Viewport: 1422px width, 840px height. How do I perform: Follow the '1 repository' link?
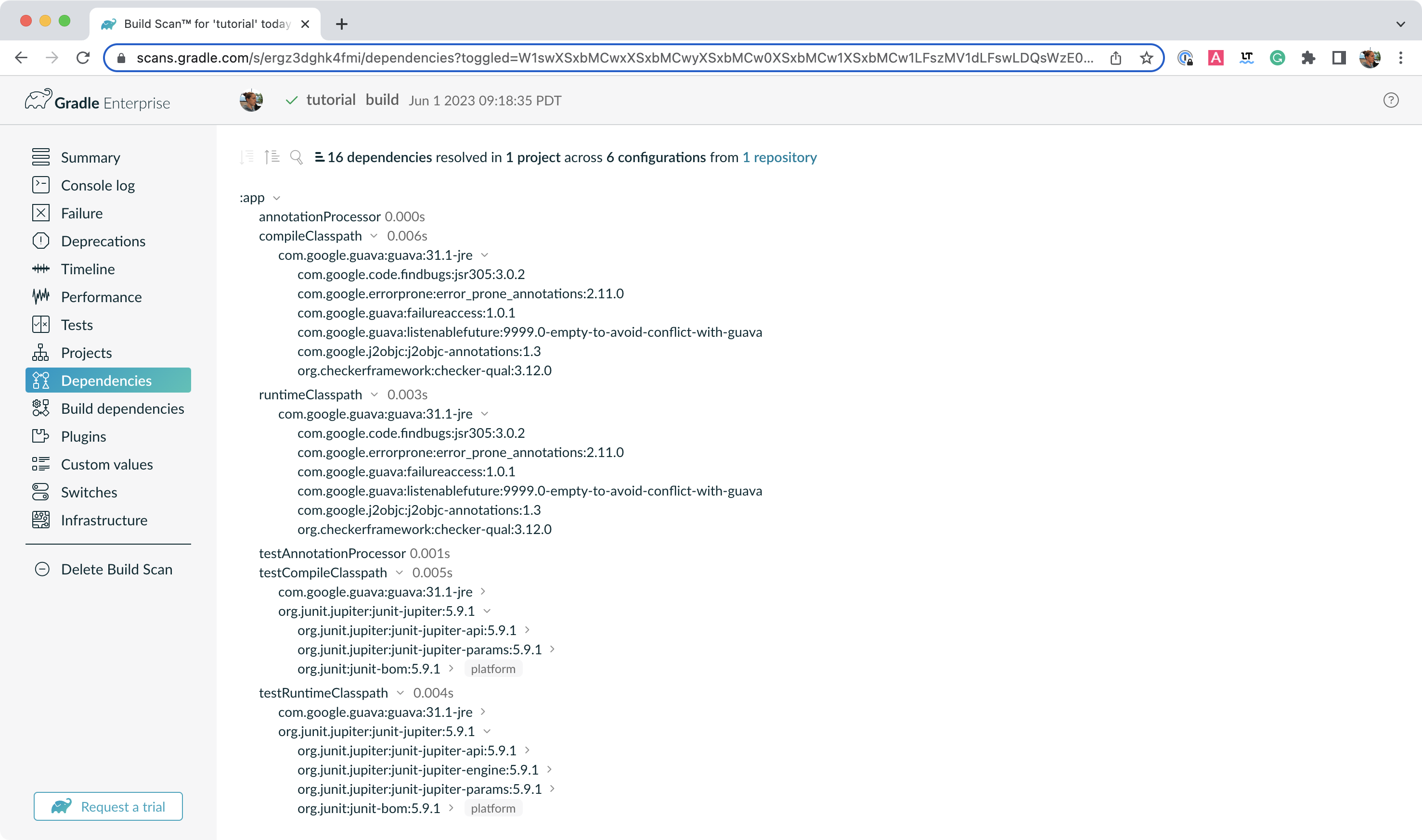779,157
